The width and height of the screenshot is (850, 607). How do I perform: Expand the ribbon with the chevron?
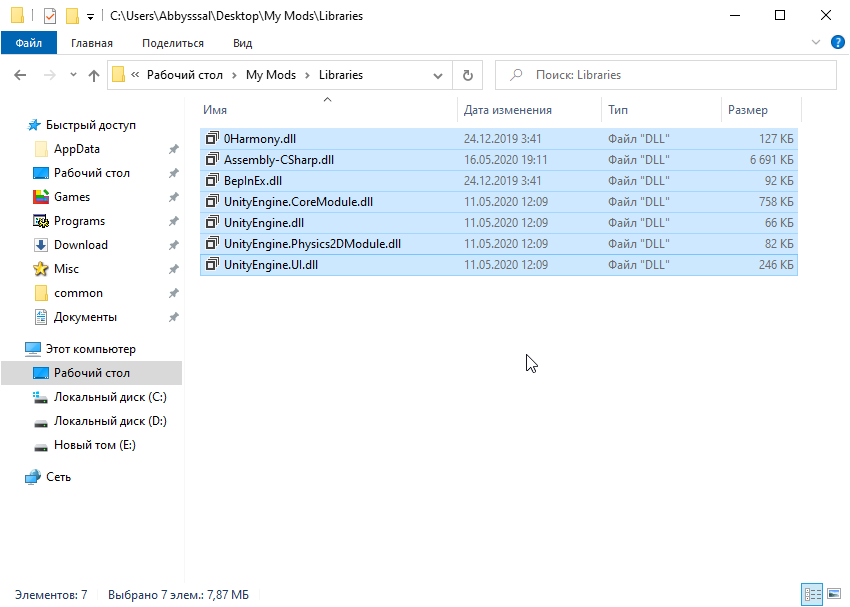coord(815,42)
